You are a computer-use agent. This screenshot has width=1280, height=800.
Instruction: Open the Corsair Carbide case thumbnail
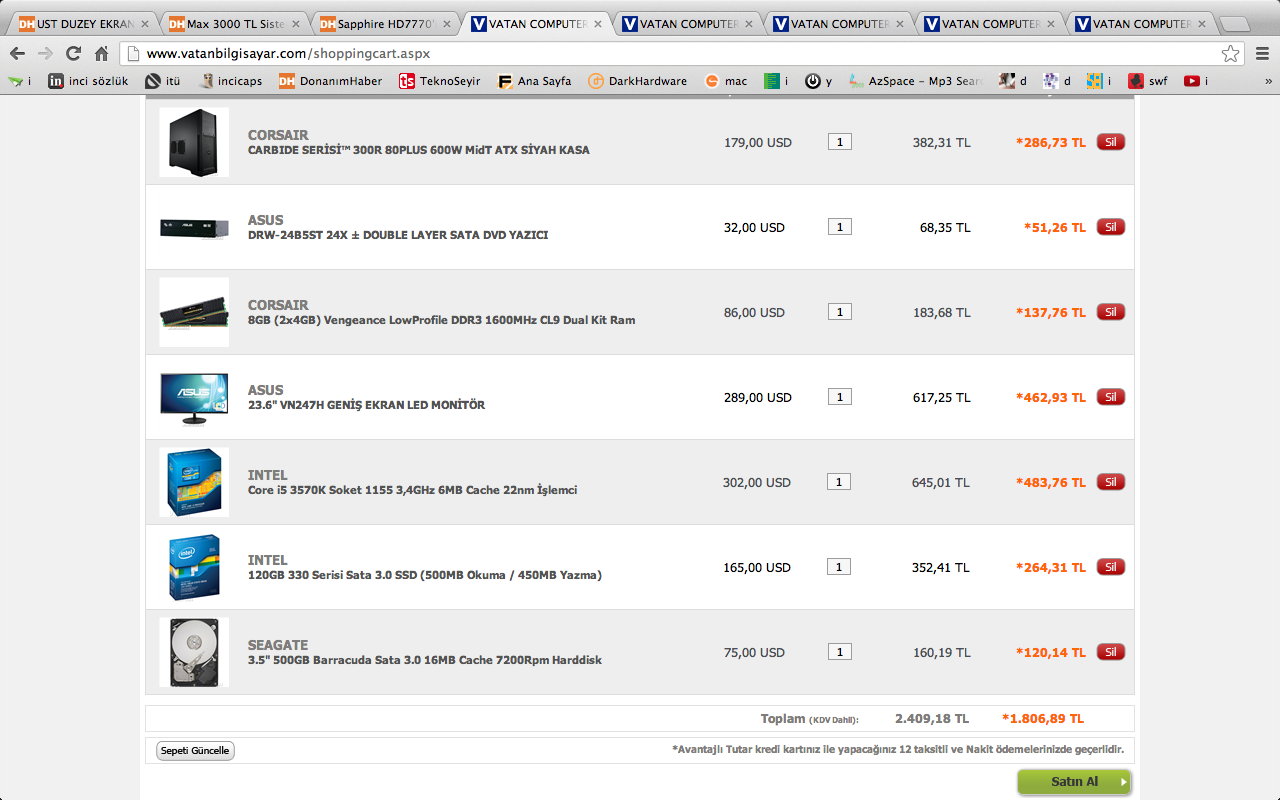[194, 142]
